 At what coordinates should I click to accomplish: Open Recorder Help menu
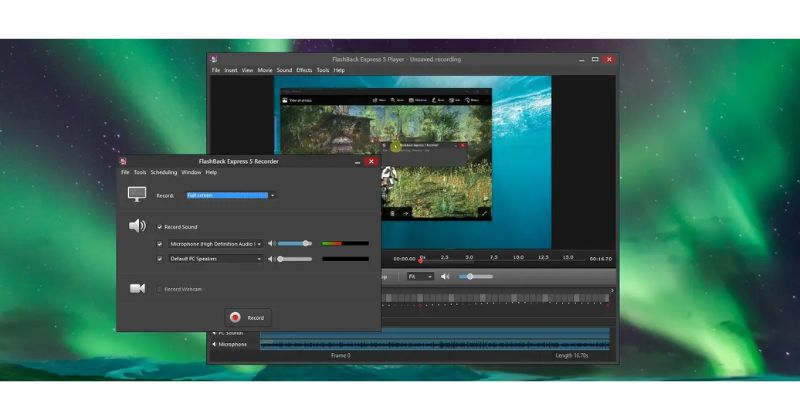tap(211, 172)
